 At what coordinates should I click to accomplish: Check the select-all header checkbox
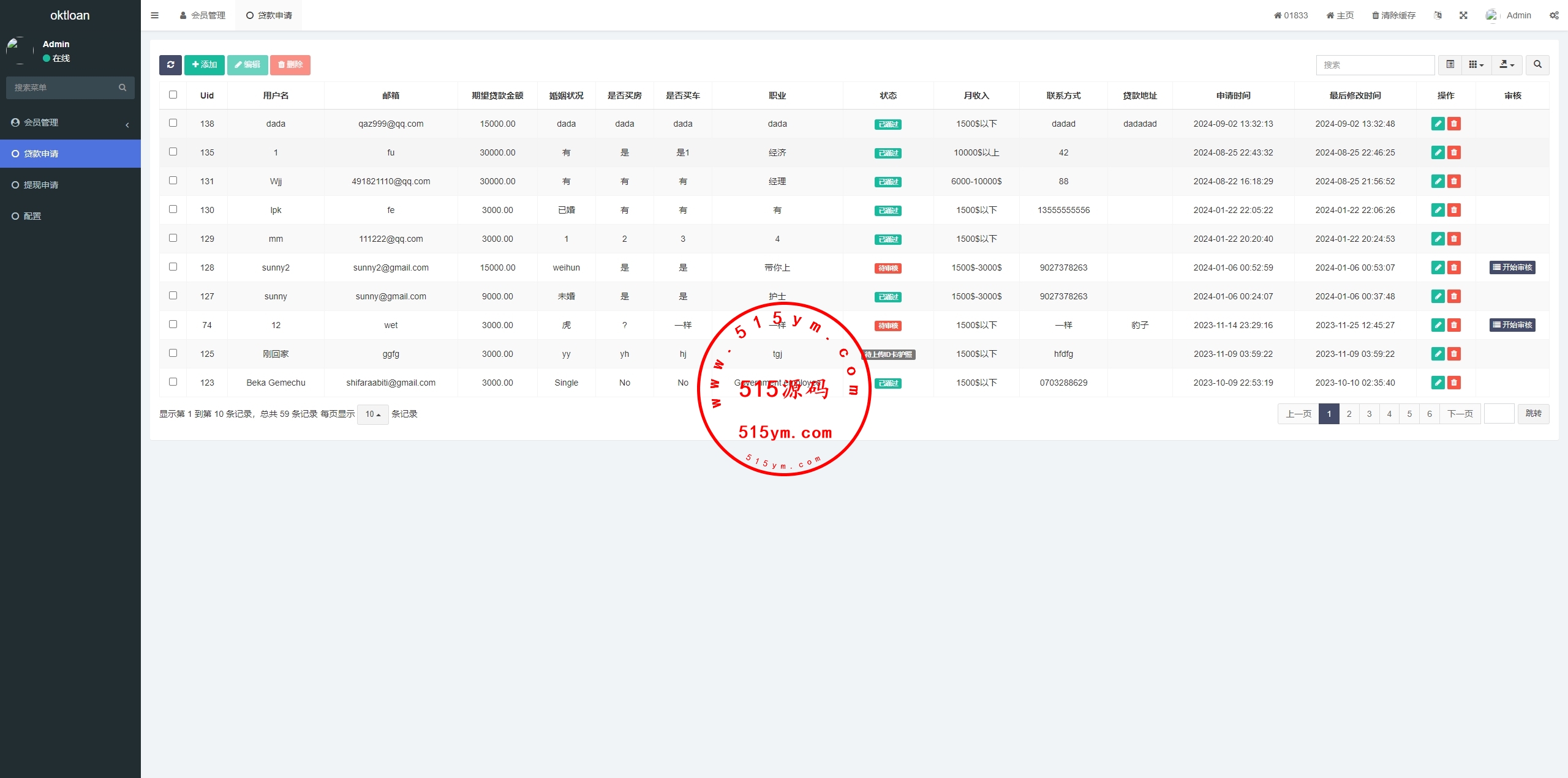[x=173, y=95]
